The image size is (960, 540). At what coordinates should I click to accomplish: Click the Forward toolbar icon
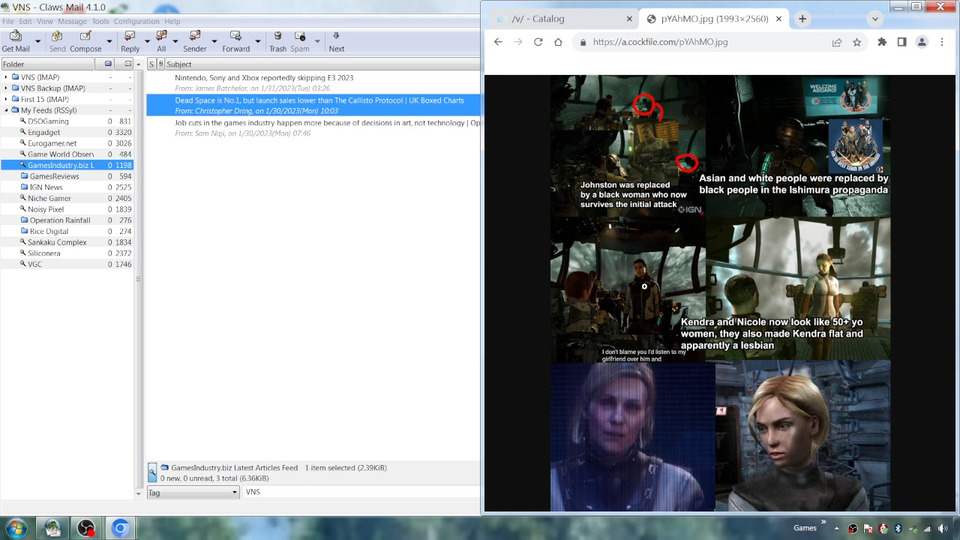236,41
